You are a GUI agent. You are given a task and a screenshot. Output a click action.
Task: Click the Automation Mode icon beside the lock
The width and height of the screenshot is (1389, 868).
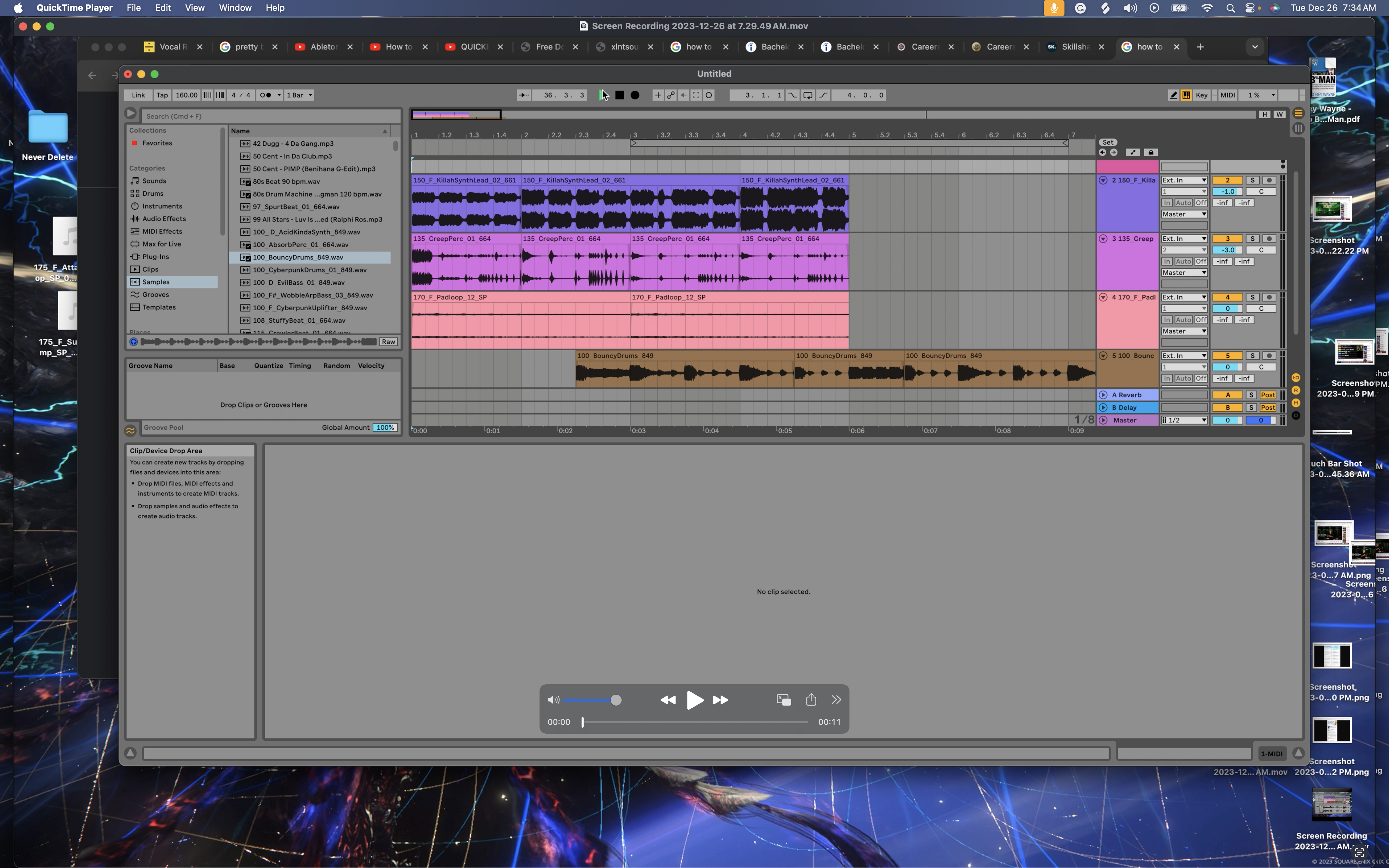point(1132,153)
